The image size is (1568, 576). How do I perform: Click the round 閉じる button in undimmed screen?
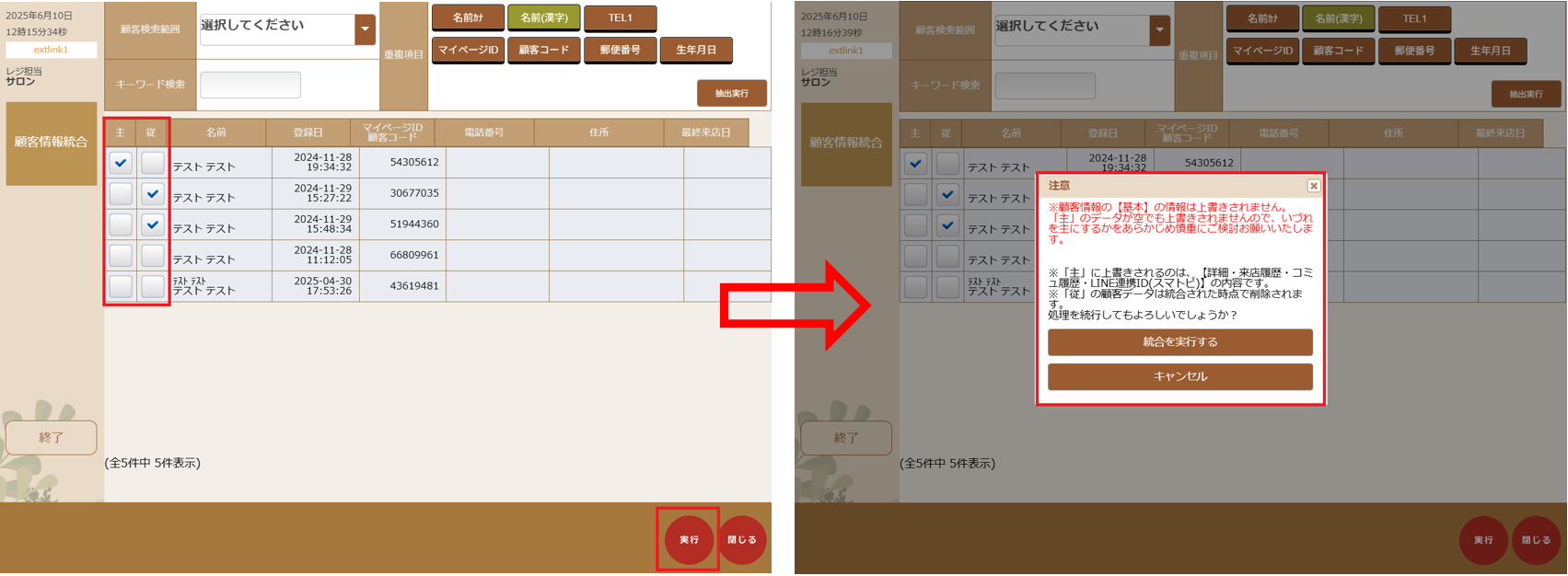pos(742,540)
